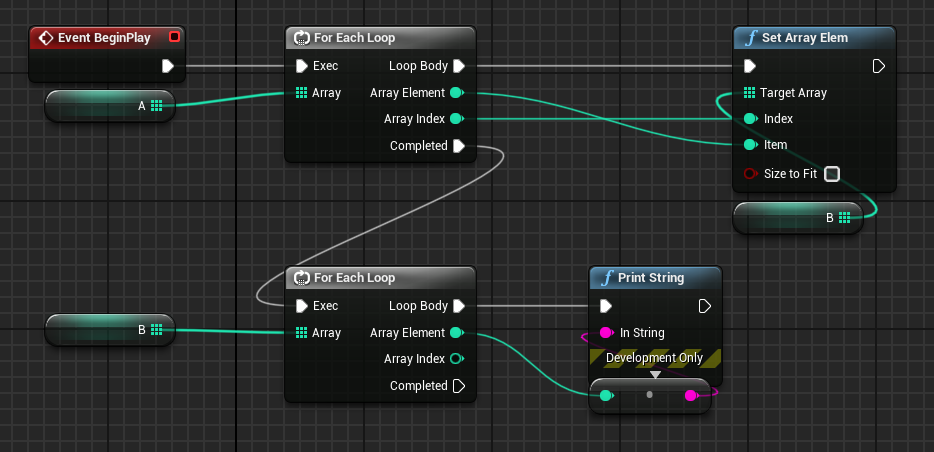Click the Index pin on Set Array Elem
934x452 pixels.
pos(751,119)
